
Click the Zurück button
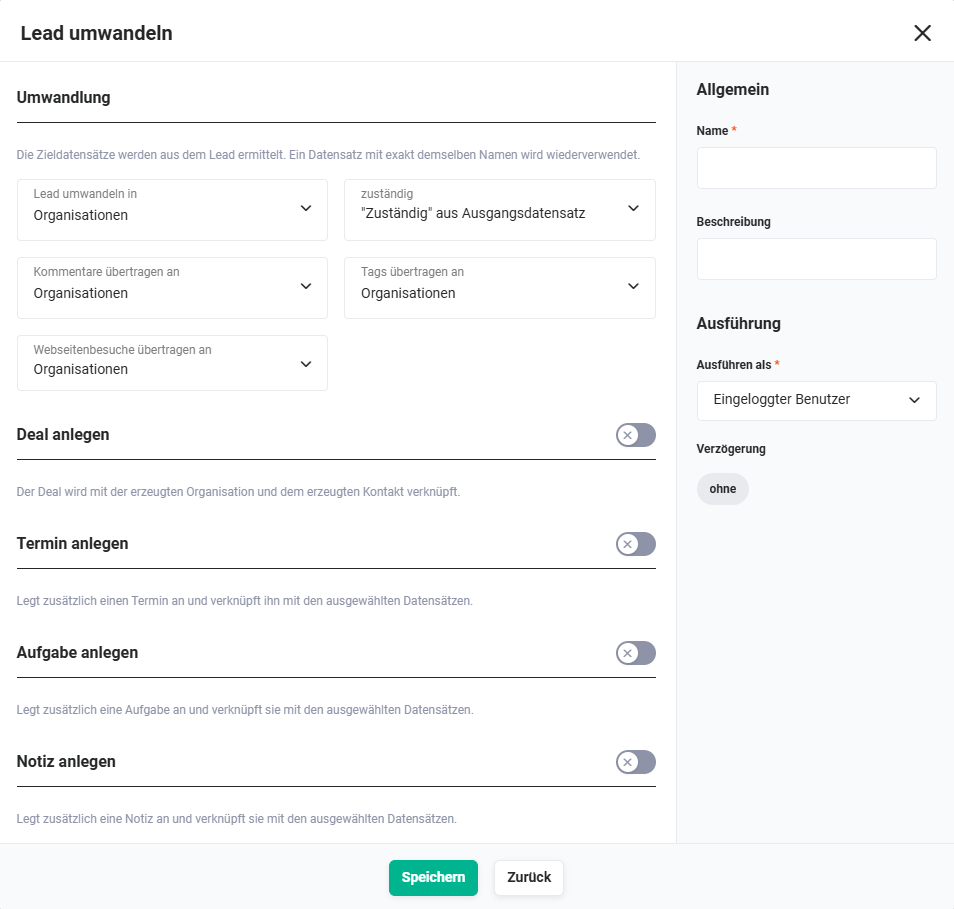click(x=529, y=877)
